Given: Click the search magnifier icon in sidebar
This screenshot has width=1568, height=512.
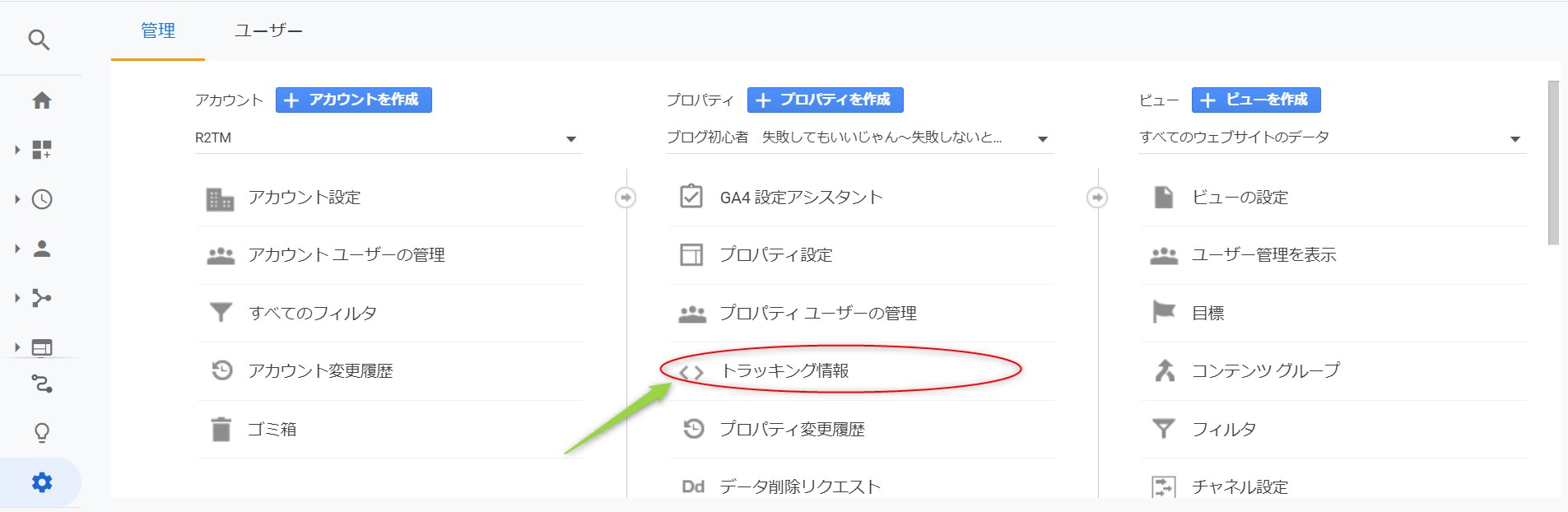Looking at the screenshot, I should (x=39, y=40).
